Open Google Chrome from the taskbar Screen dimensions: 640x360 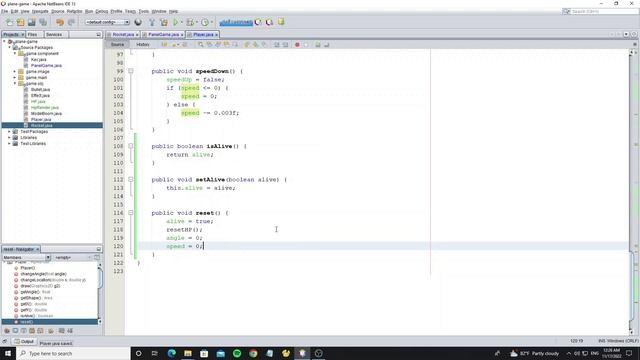coord(253,353)
